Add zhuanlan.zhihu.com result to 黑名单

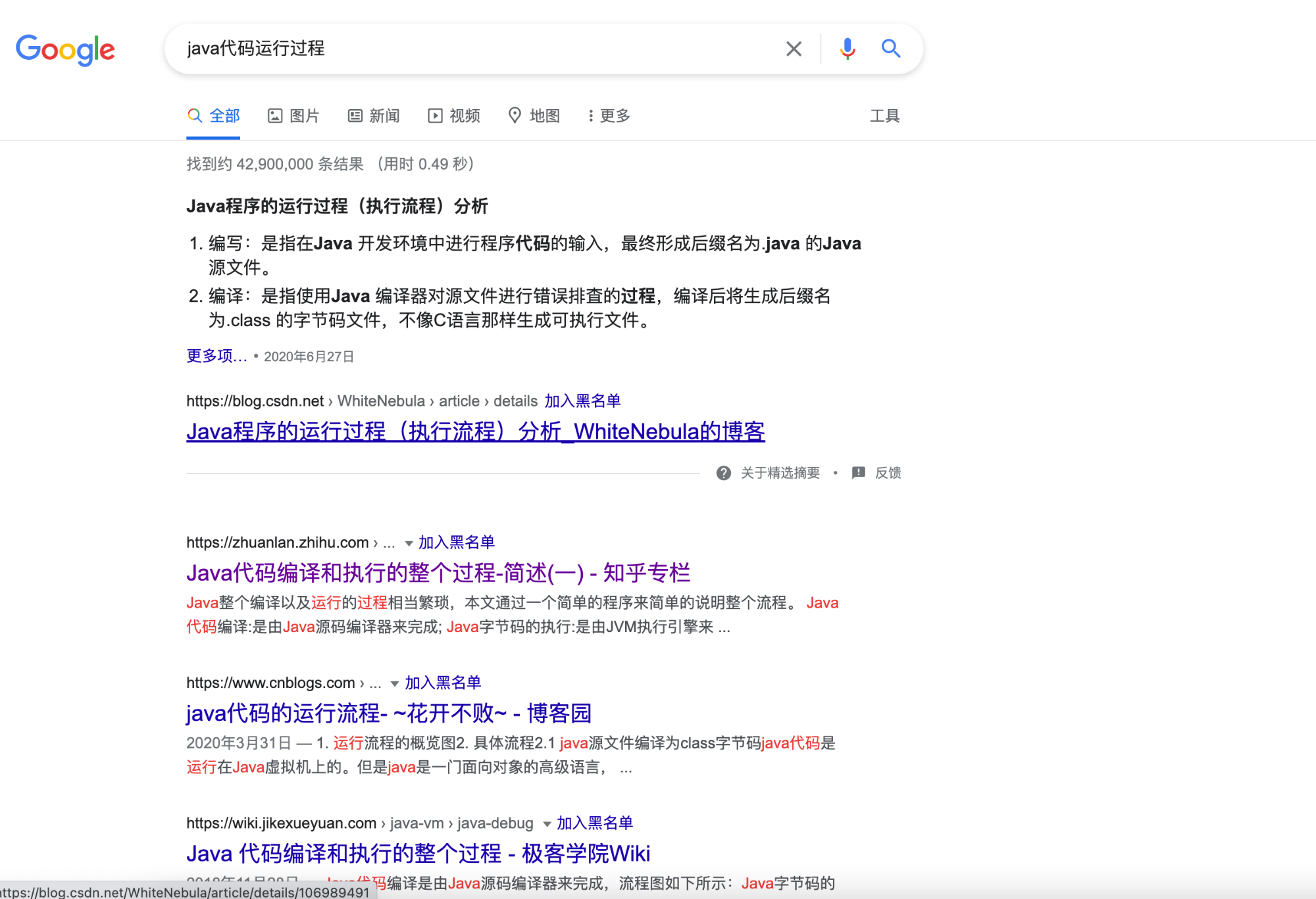click(x=457, y=542)
